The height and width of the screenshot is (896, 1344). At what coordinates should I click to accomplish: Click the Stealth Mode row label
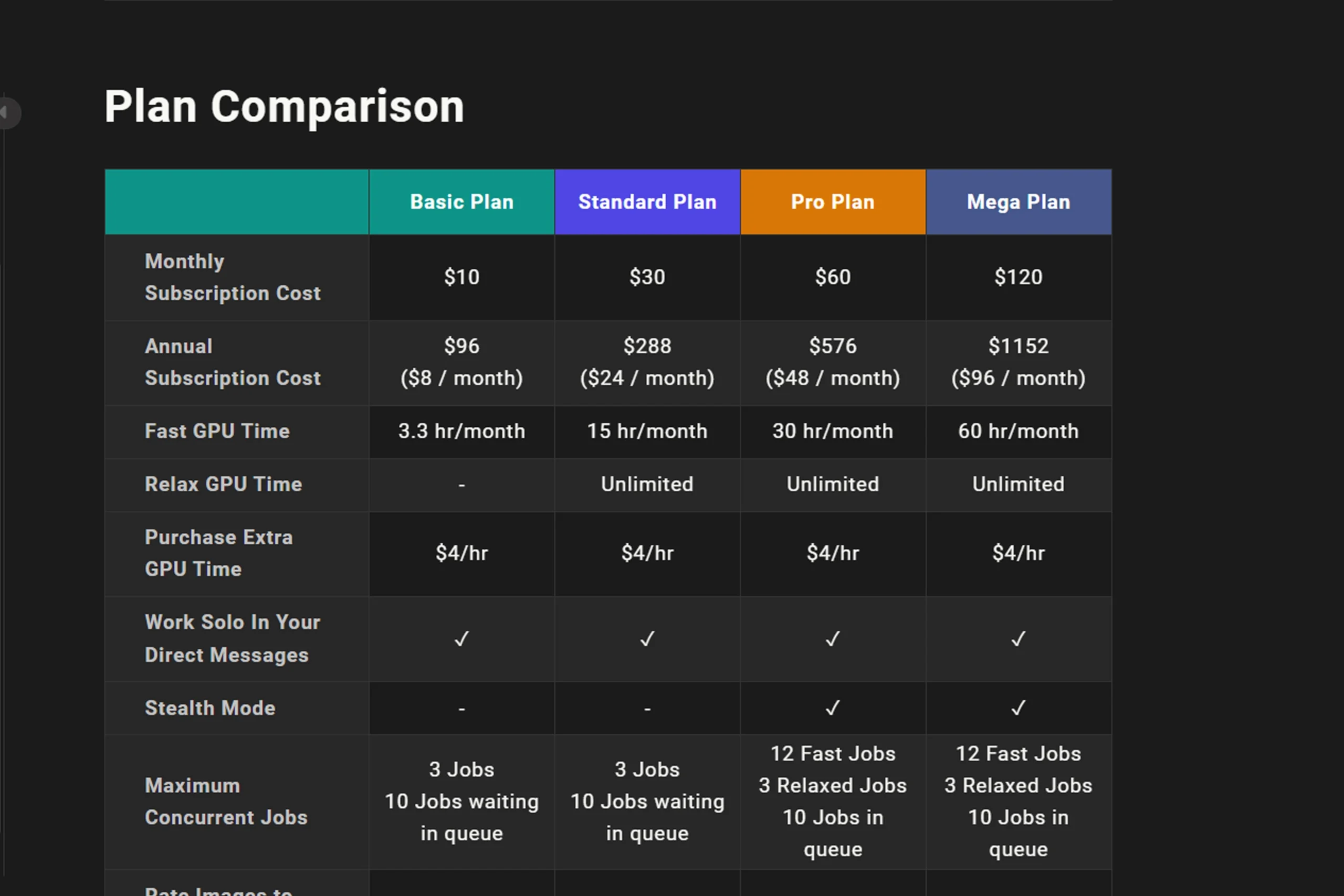point(211,709)
